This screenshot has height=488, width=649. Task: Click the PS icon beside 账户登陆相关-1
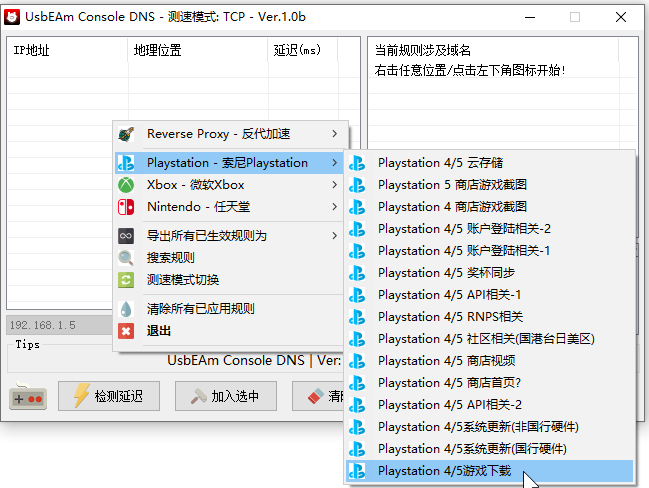click(357, 251)
